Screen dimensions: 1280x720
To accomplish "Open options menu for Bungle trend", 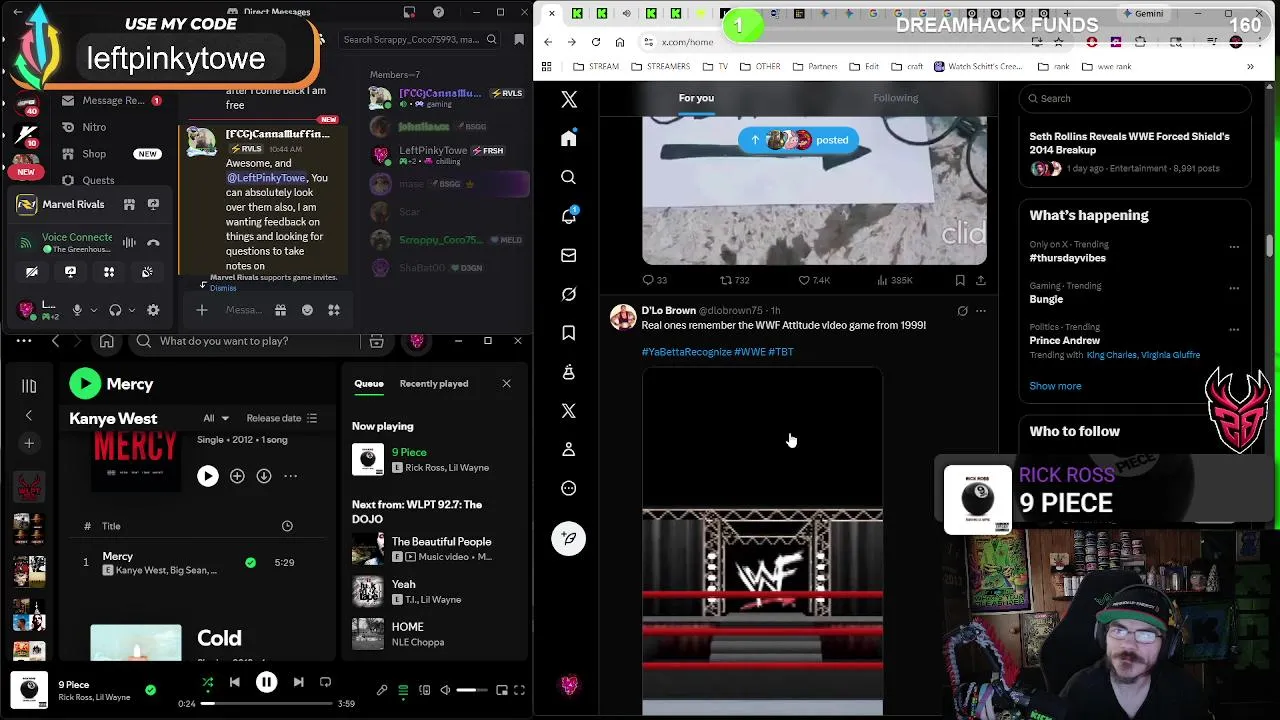I will (x=1234, y=288).
